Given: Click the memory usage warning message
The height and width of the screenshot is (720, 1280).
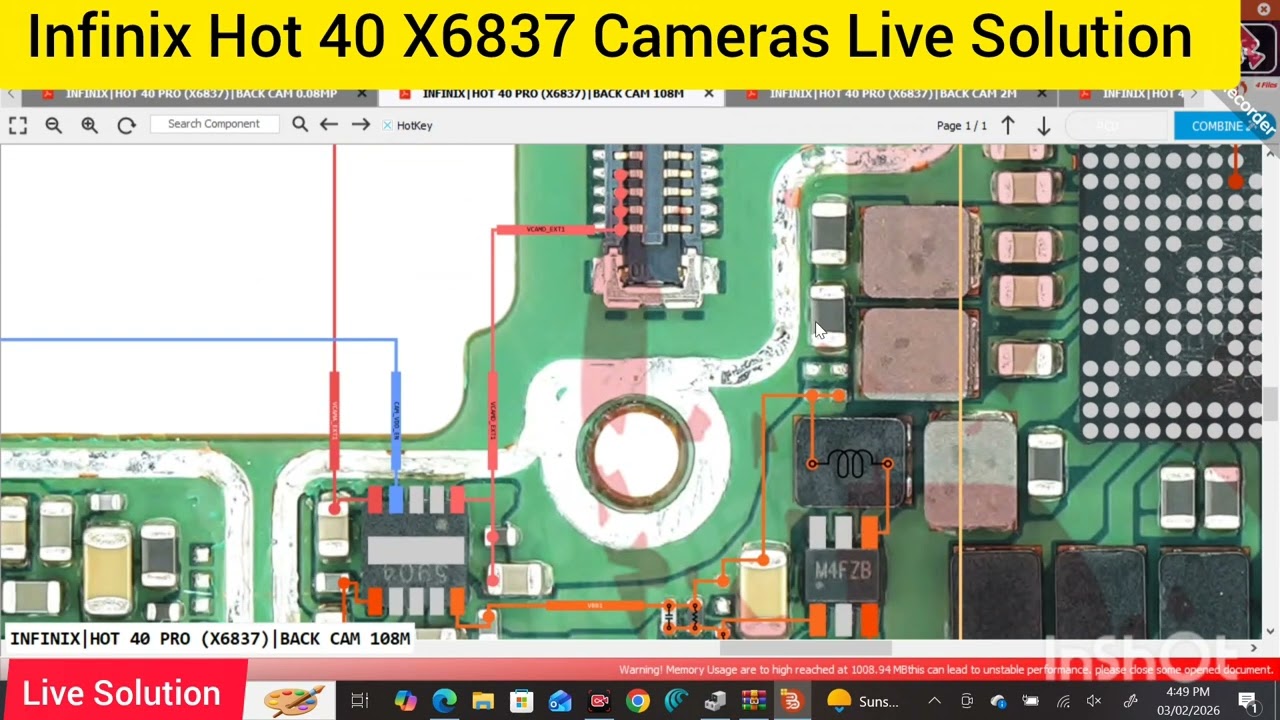Looking at the screenshot, I should click(x=946, y=669).
